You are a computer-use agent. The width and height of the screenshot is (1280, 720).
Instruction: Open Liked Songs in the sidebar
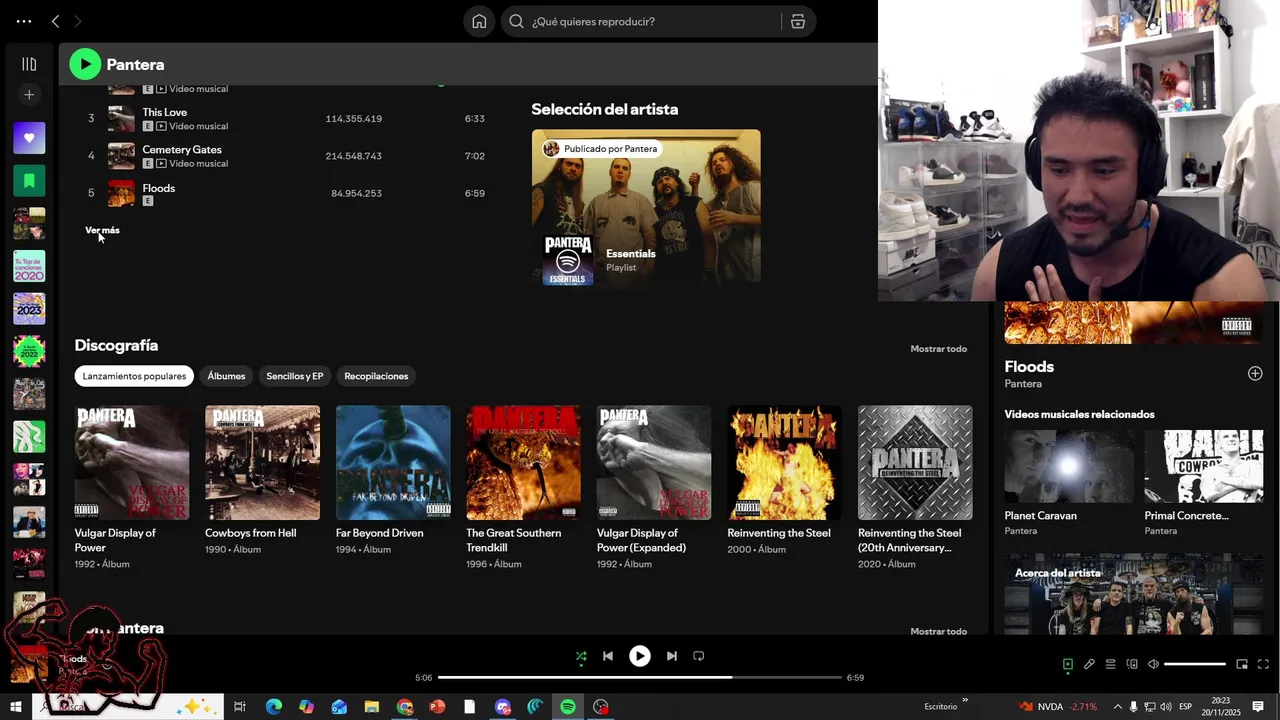[x=29, y=138]
